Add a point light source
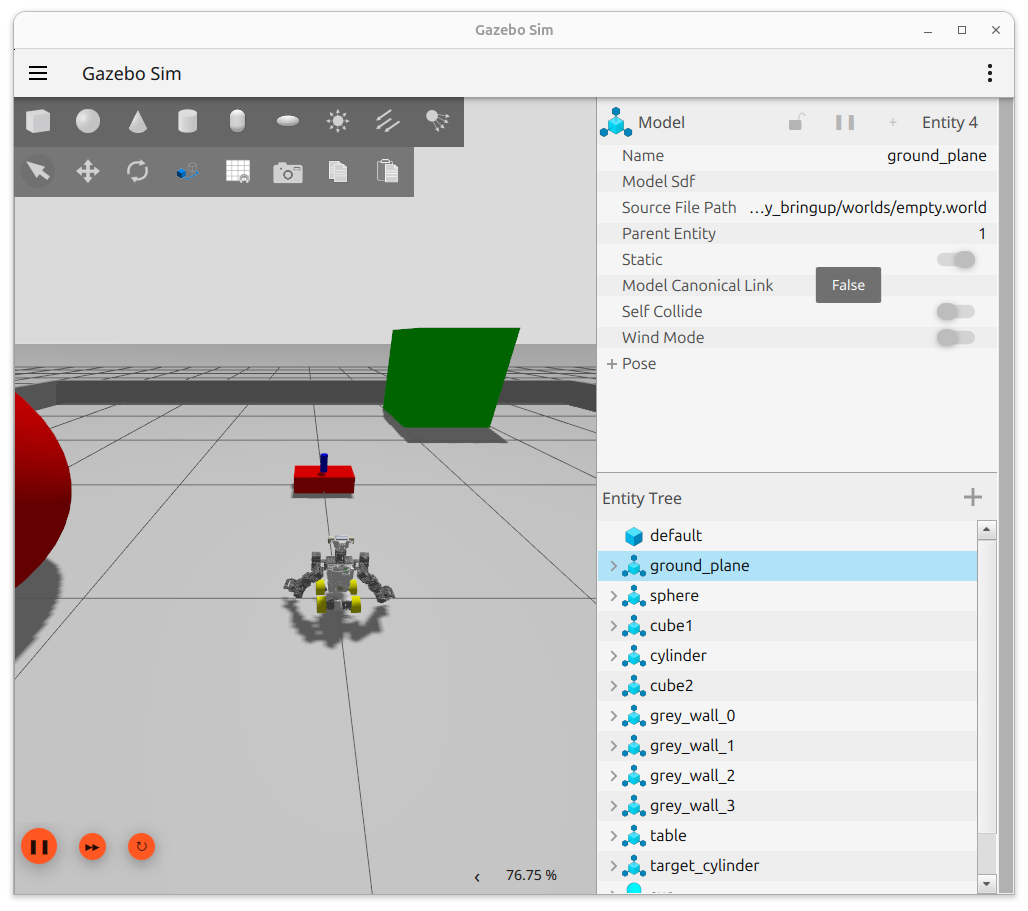This screenshot has height=911, width=1028. (x=337, y=122)
